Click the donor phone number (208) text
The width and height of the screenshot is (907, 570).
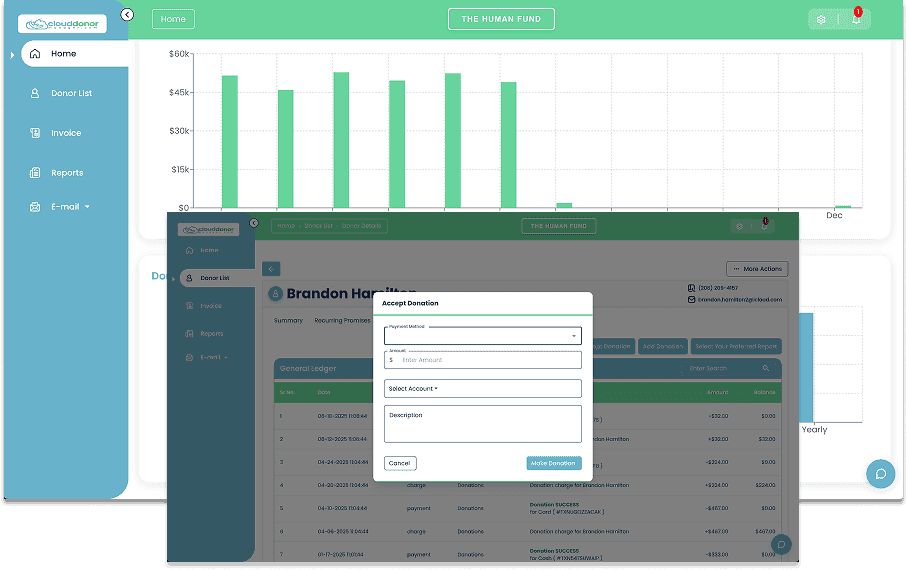click(718, 288)
